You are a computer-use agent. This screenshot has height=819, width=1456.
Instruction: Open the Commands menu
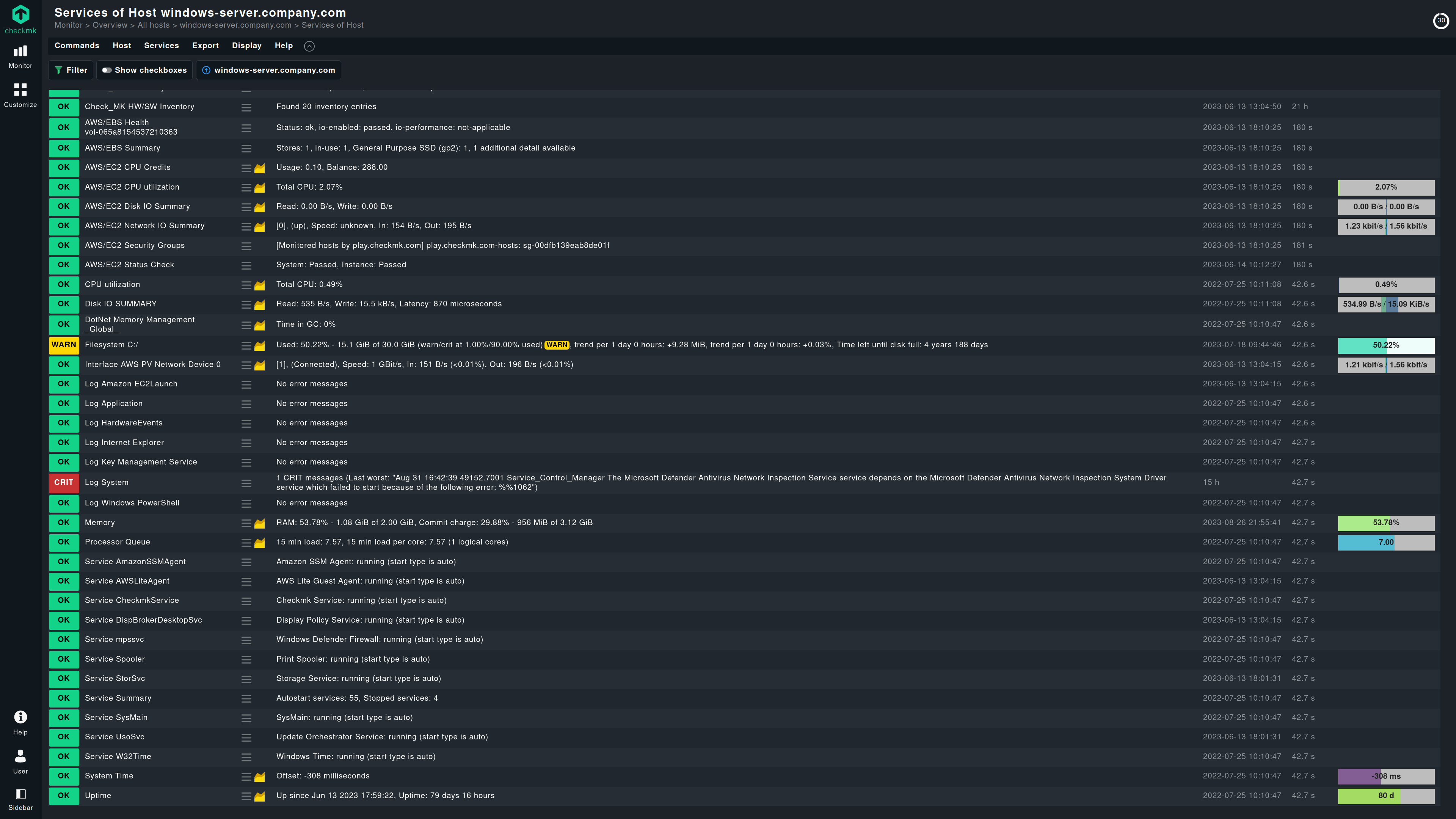point(77,46)
